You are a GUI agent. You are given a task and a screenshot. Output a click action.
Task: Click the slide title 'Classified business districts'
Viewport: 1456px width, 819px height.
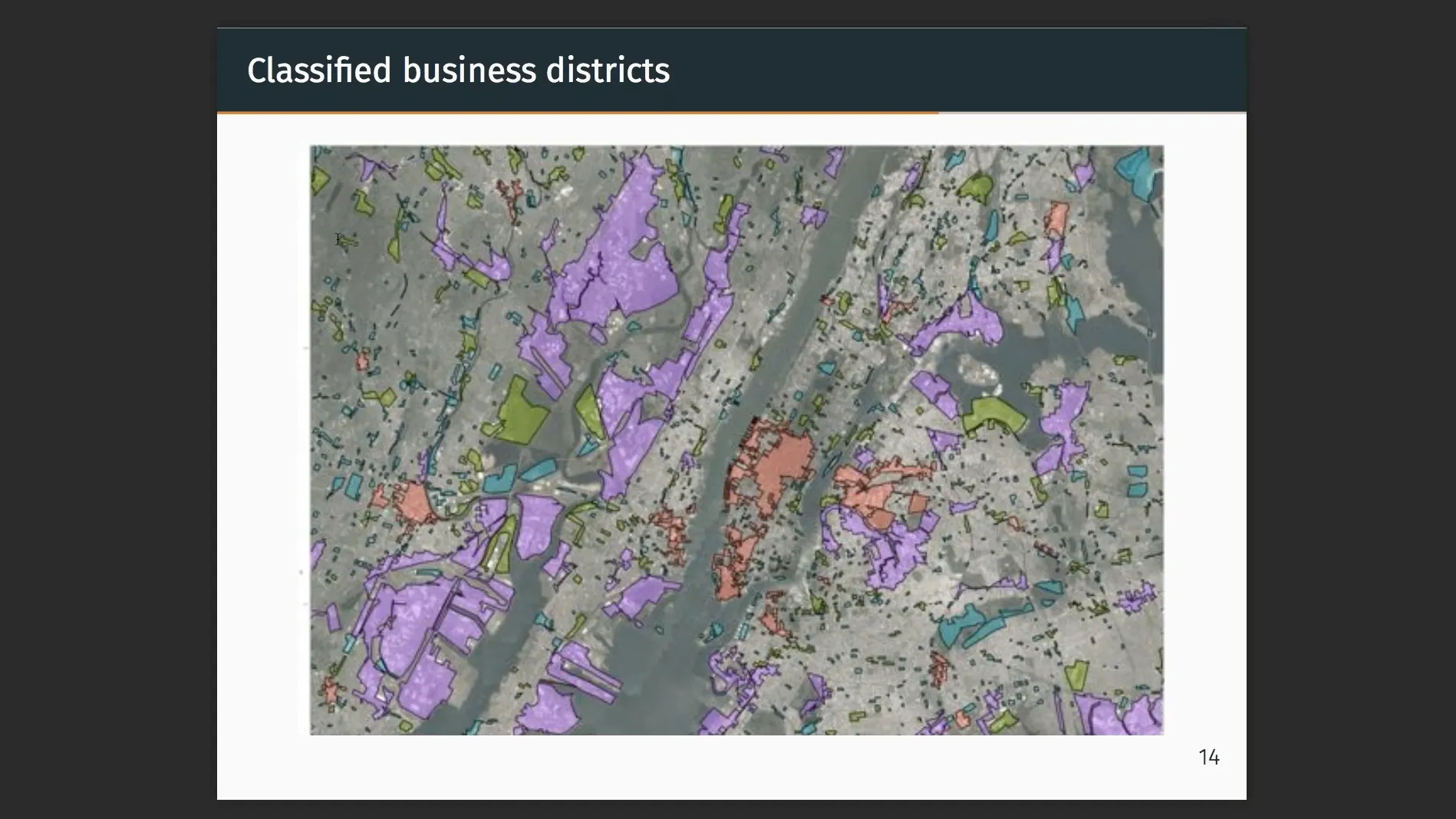pos(458,71)
